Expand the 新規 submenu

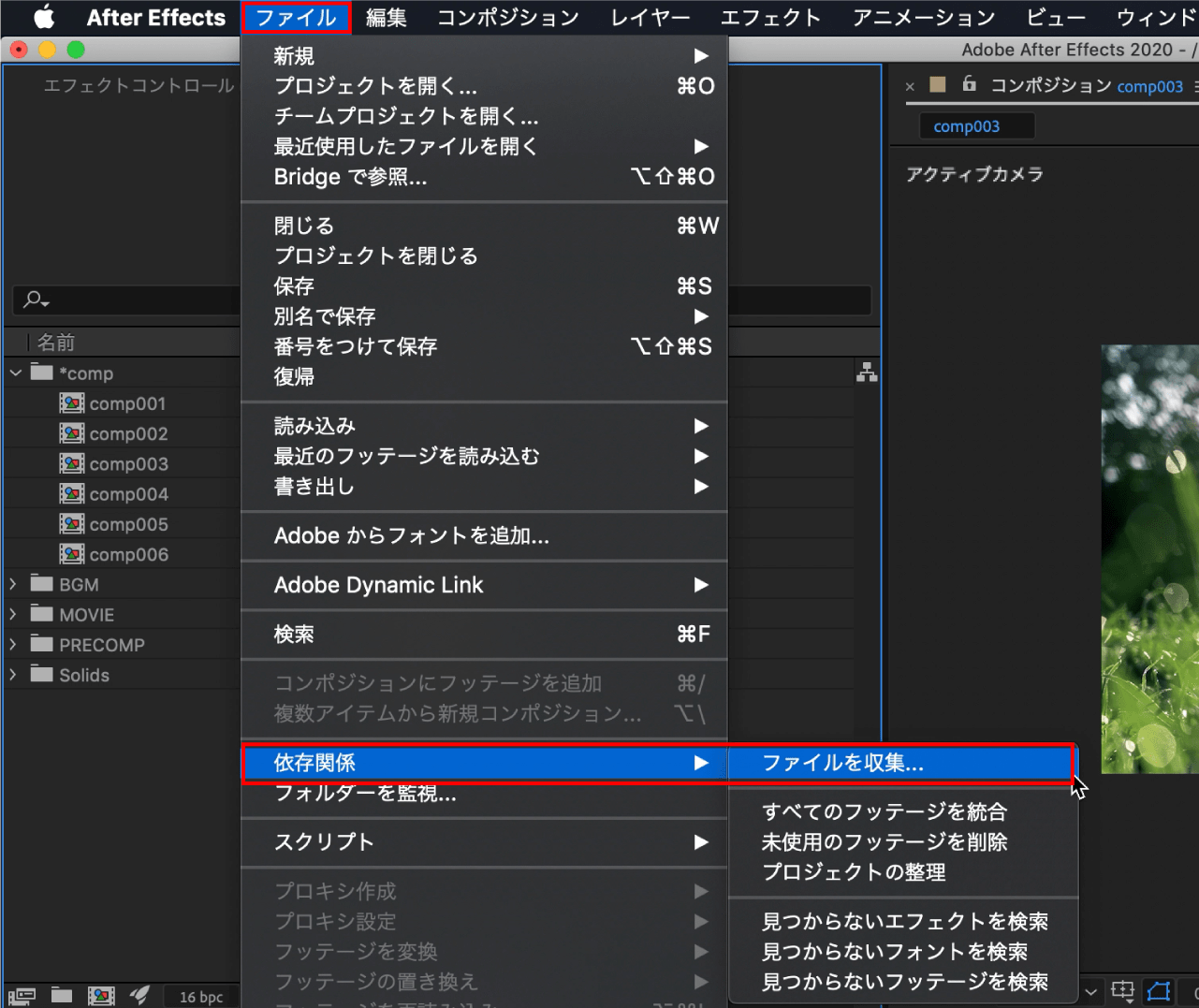pyautogui.click(x=484, y=56)
